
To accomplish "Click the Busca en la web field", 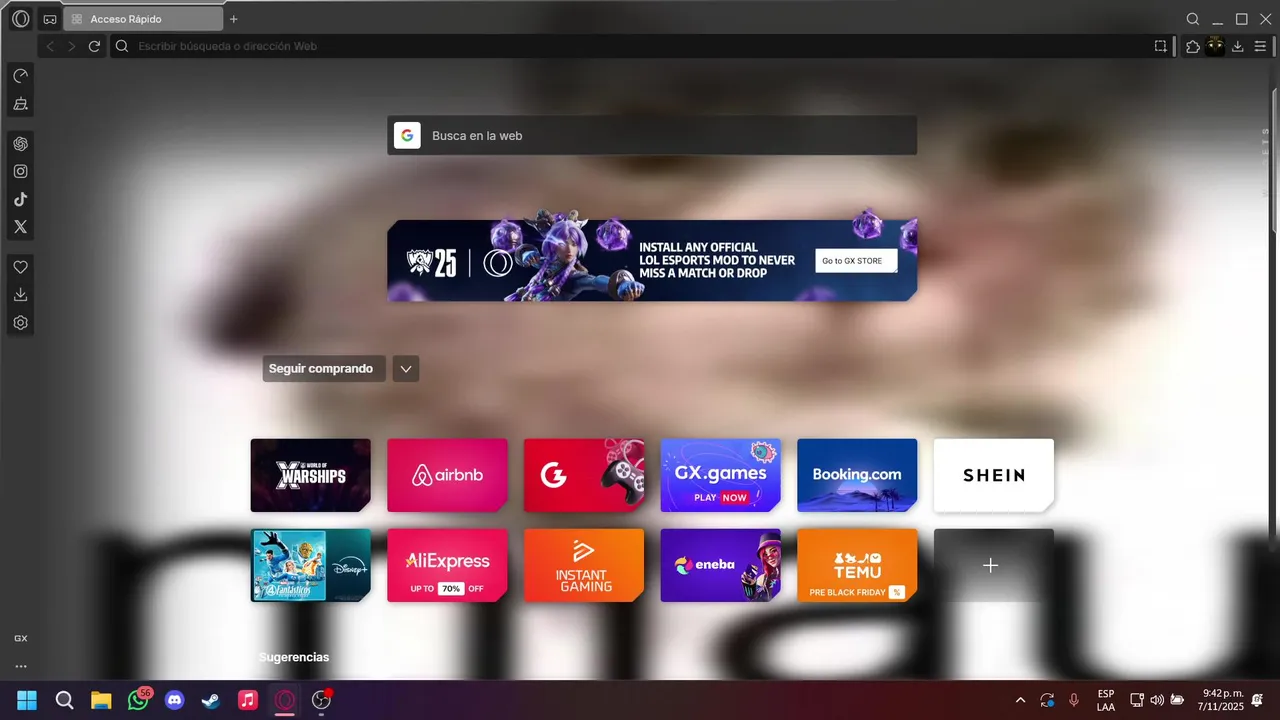I will tap(652, 135).
